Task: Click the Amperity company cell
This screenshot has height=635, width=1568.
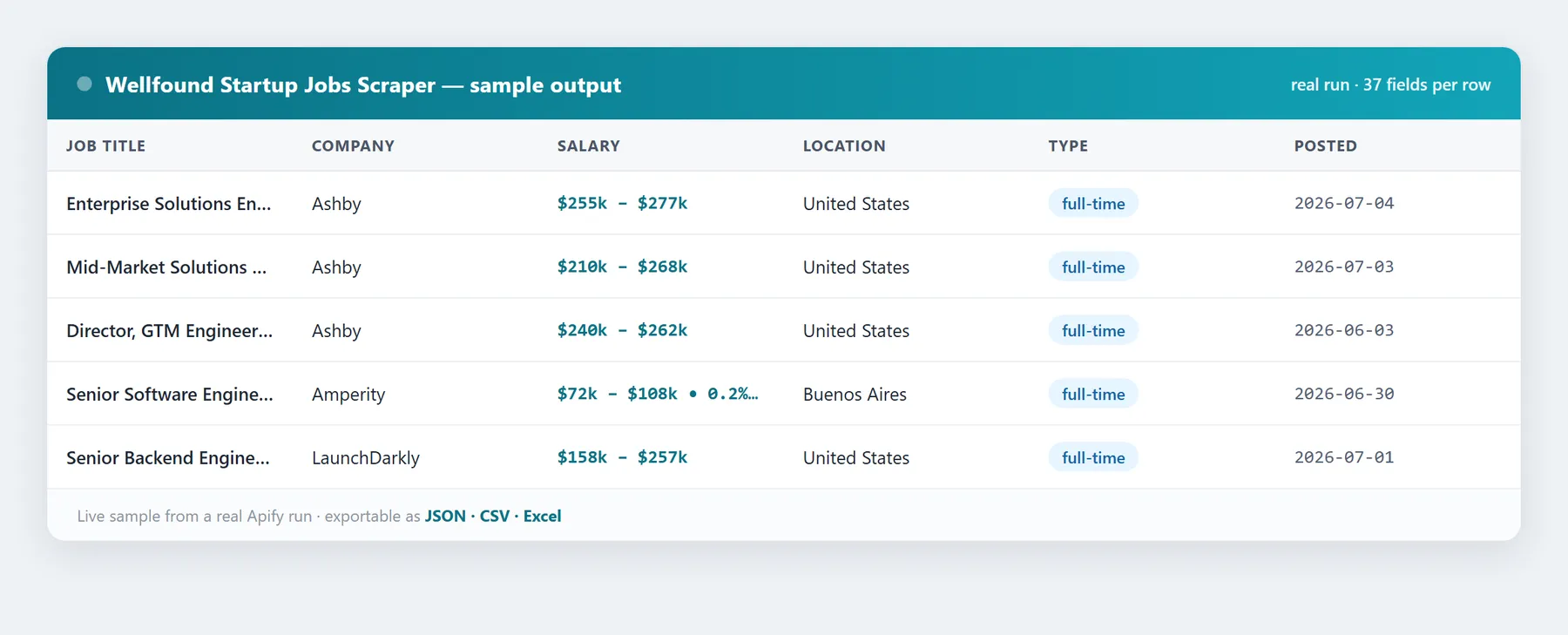Action: 348,395
